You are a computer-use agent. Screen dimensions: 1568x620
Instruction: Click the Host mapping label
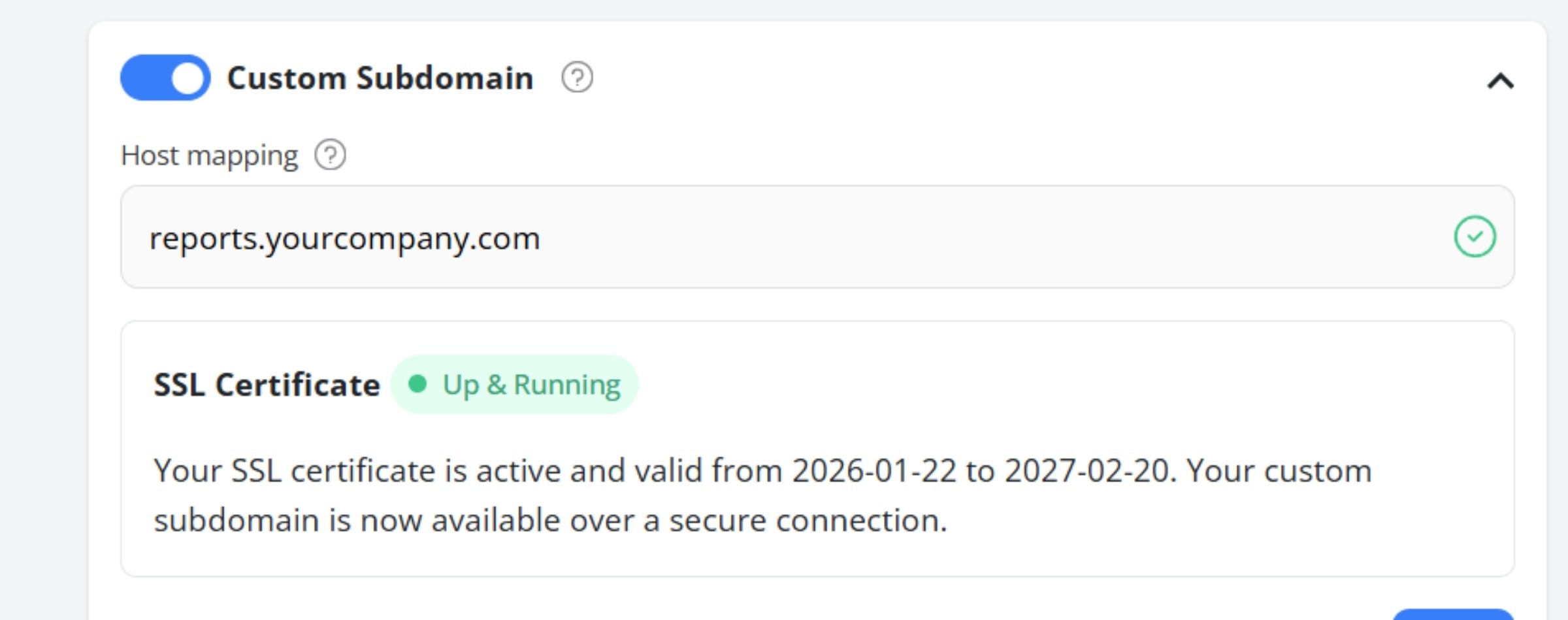(x=209, y=155)
